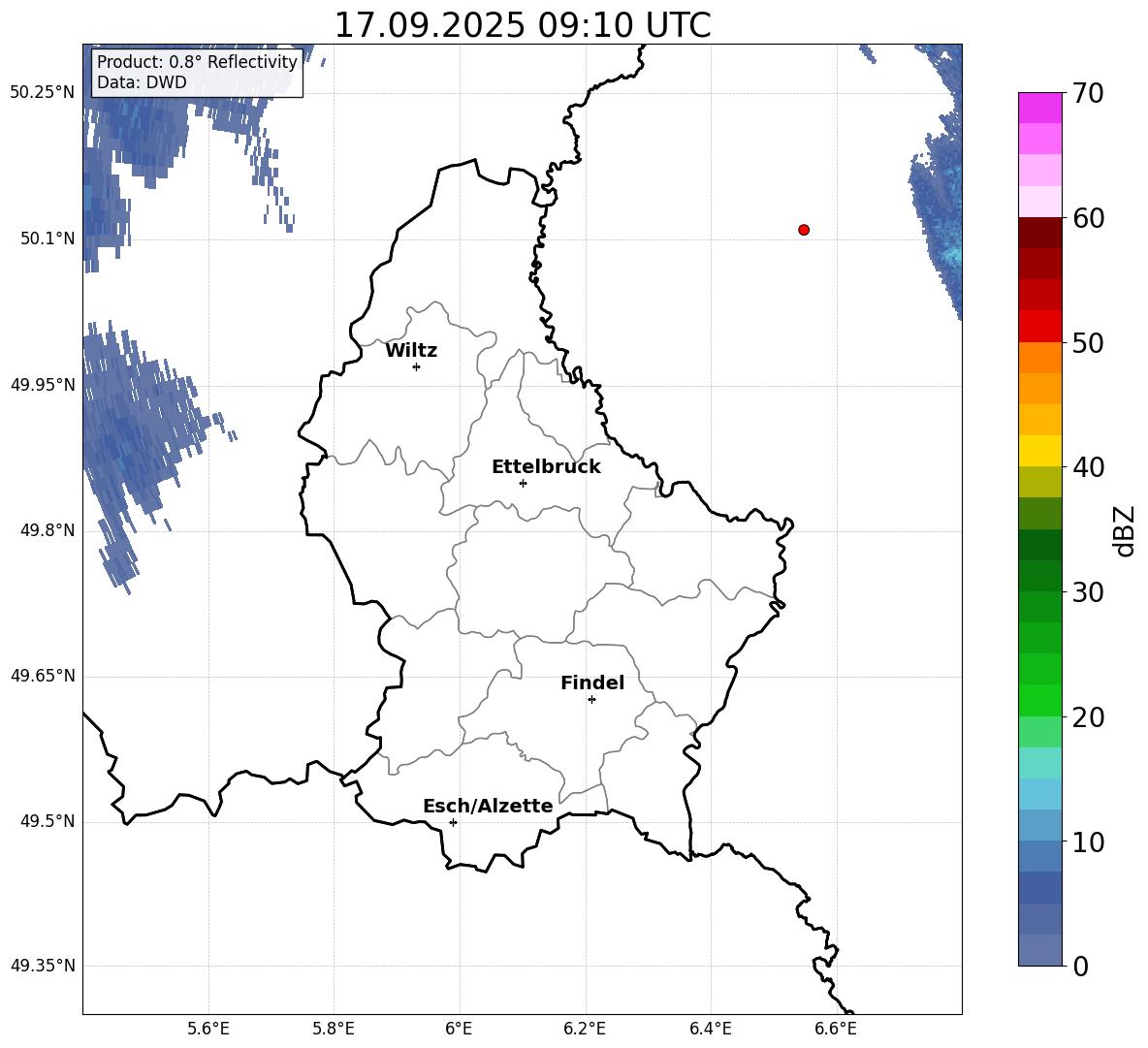Screen dimensions: 1148x1048
Task: Click the 49.5°N latitude label
Action: pos(48,821)
